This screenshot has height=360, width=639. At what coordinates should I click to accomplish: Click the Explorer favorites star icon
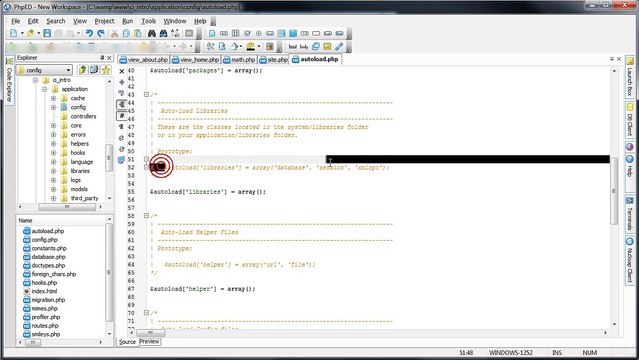106,70
